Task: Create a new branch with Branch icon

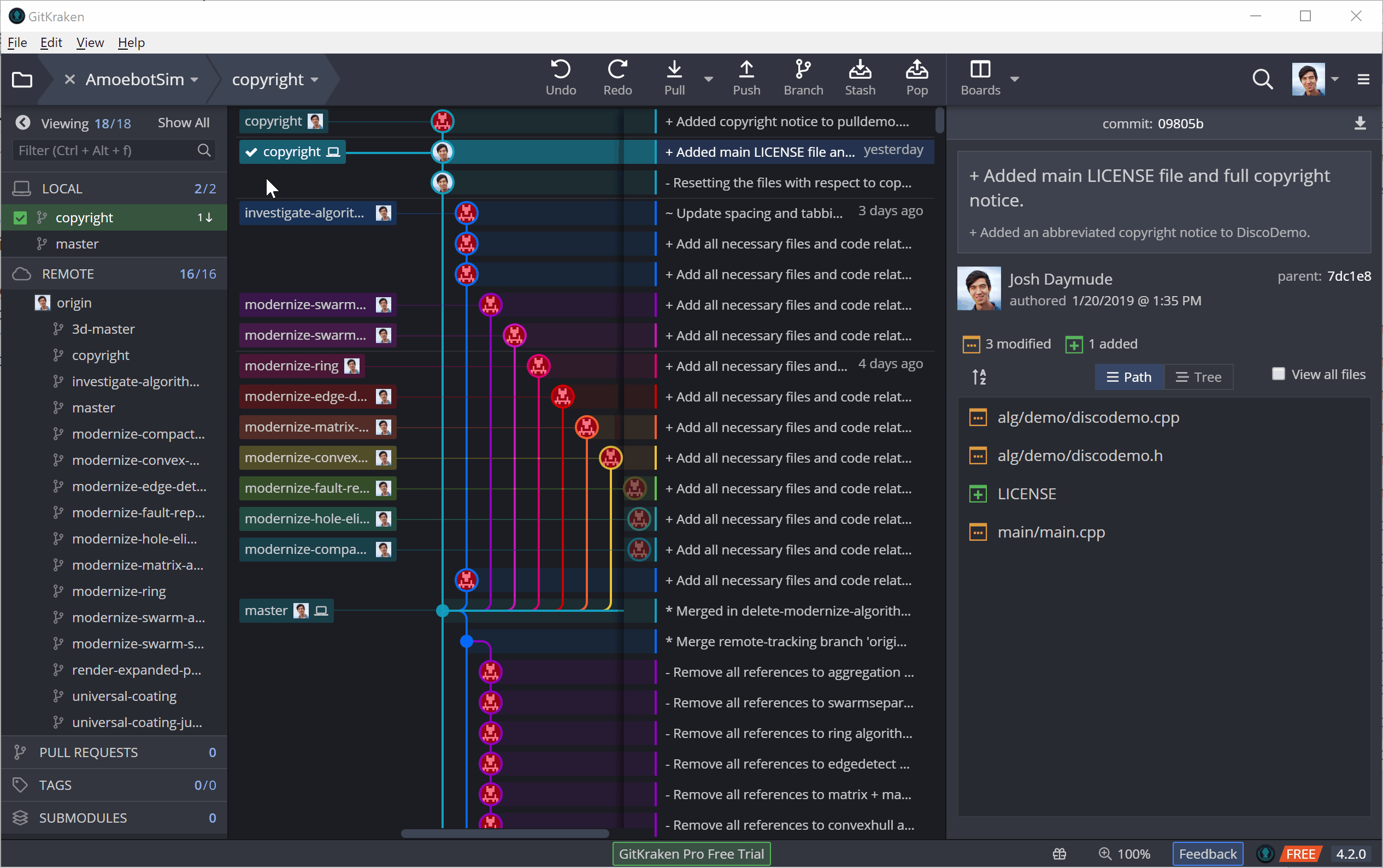Action: coord(803,78)
